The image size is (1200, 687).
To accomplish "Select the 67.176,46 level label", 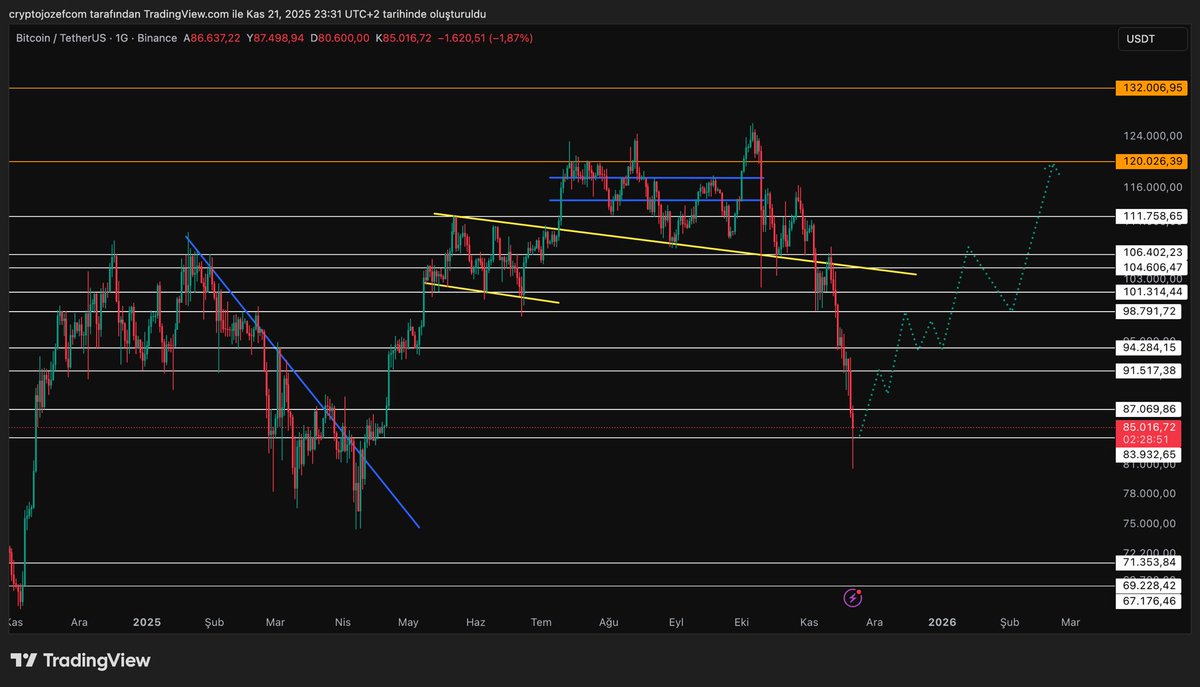I will (1148, 601).
